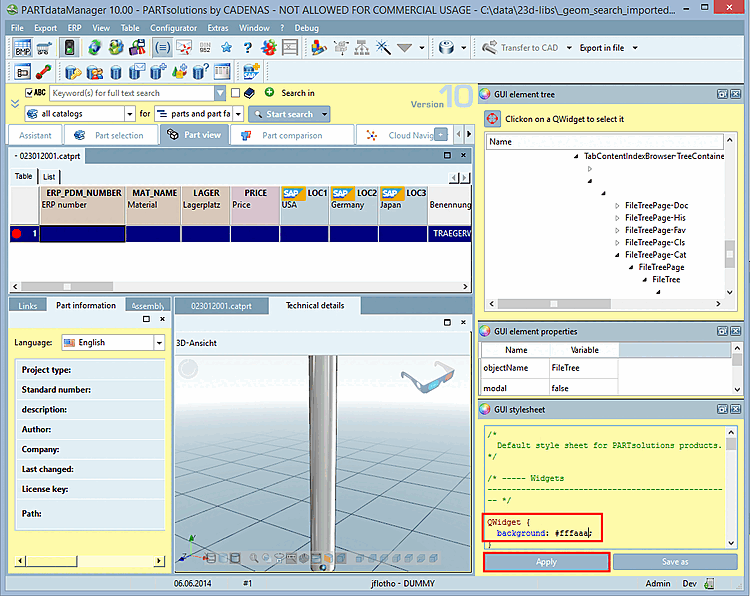Screen dimensions: 750x596
Task: Click the widget picker crosshair icon
Action: (x=492, y=119)
